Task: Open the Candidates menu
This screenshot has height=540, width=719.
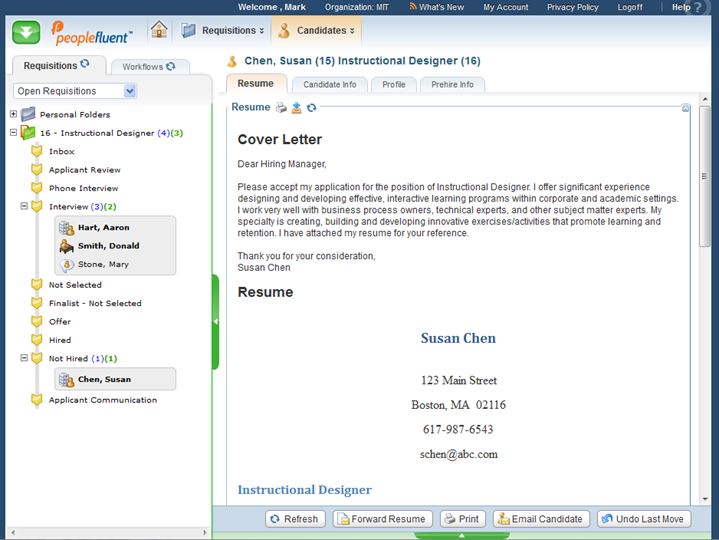Action: click(x=317, y=30)
